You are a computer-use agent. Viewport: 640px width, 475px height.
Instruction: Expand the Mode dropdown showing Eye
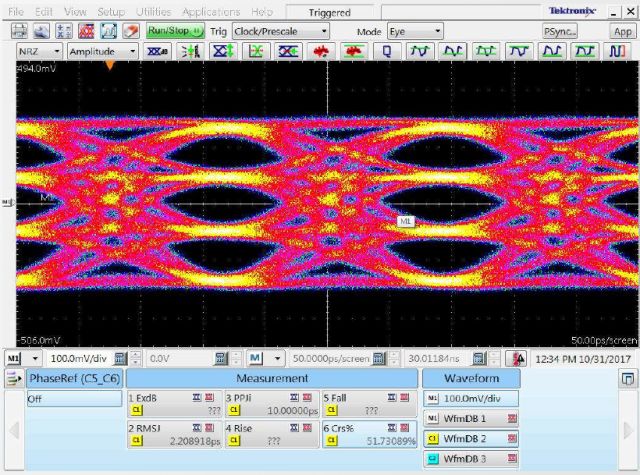tap(416, 31)
